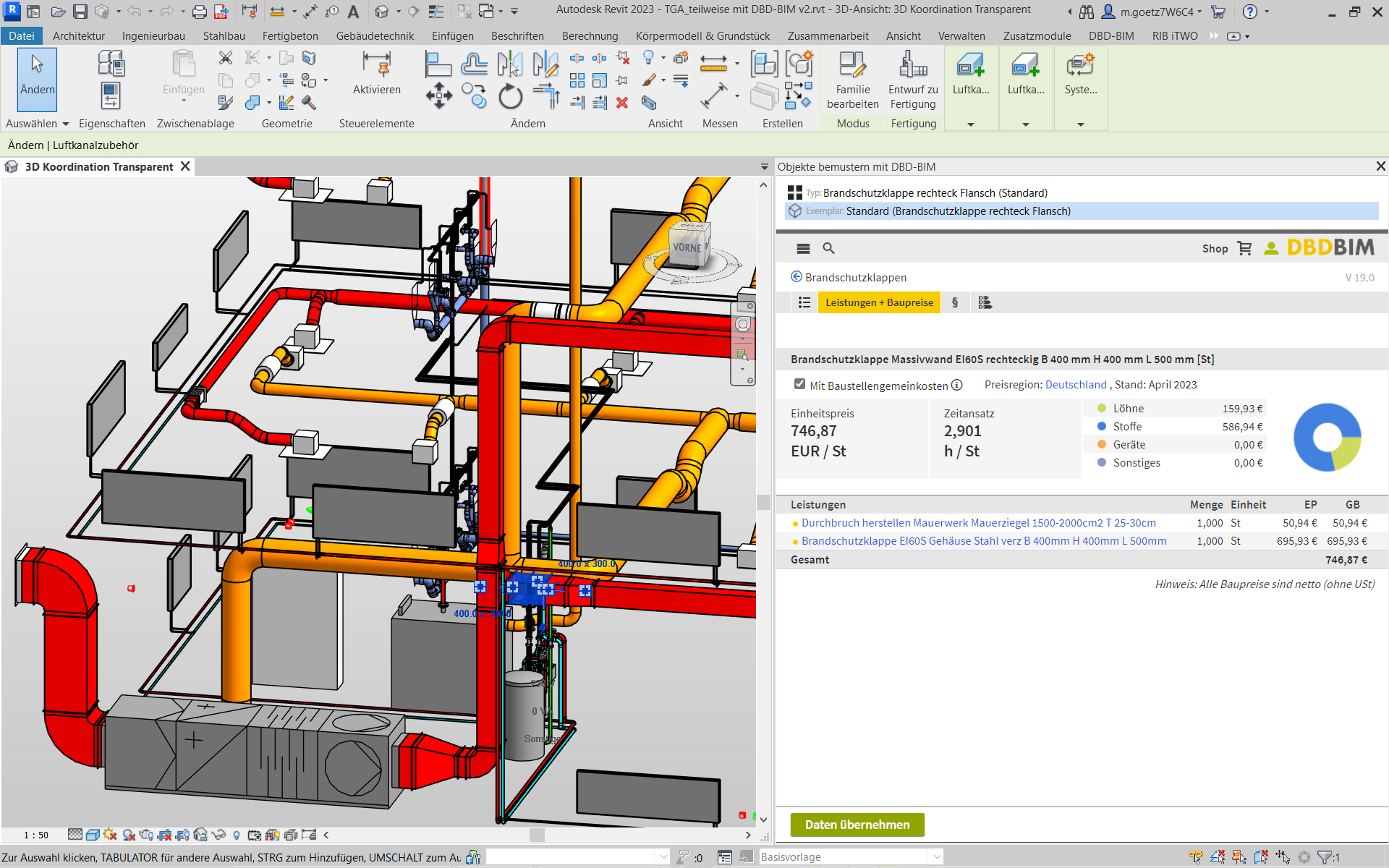Viewport: 1389px width, 868px height.
Task: Select the Ändern (Modify) arrow tool
Action: (37, 79)
